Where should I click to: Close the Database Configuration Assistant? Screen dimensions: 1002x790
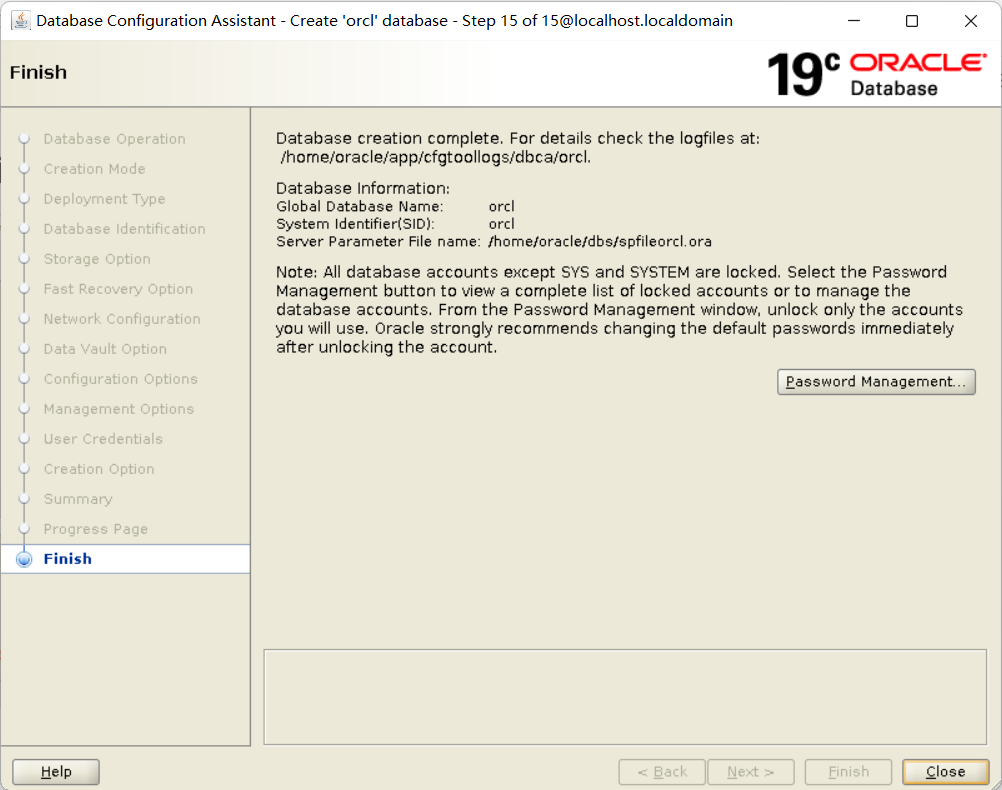945,771
